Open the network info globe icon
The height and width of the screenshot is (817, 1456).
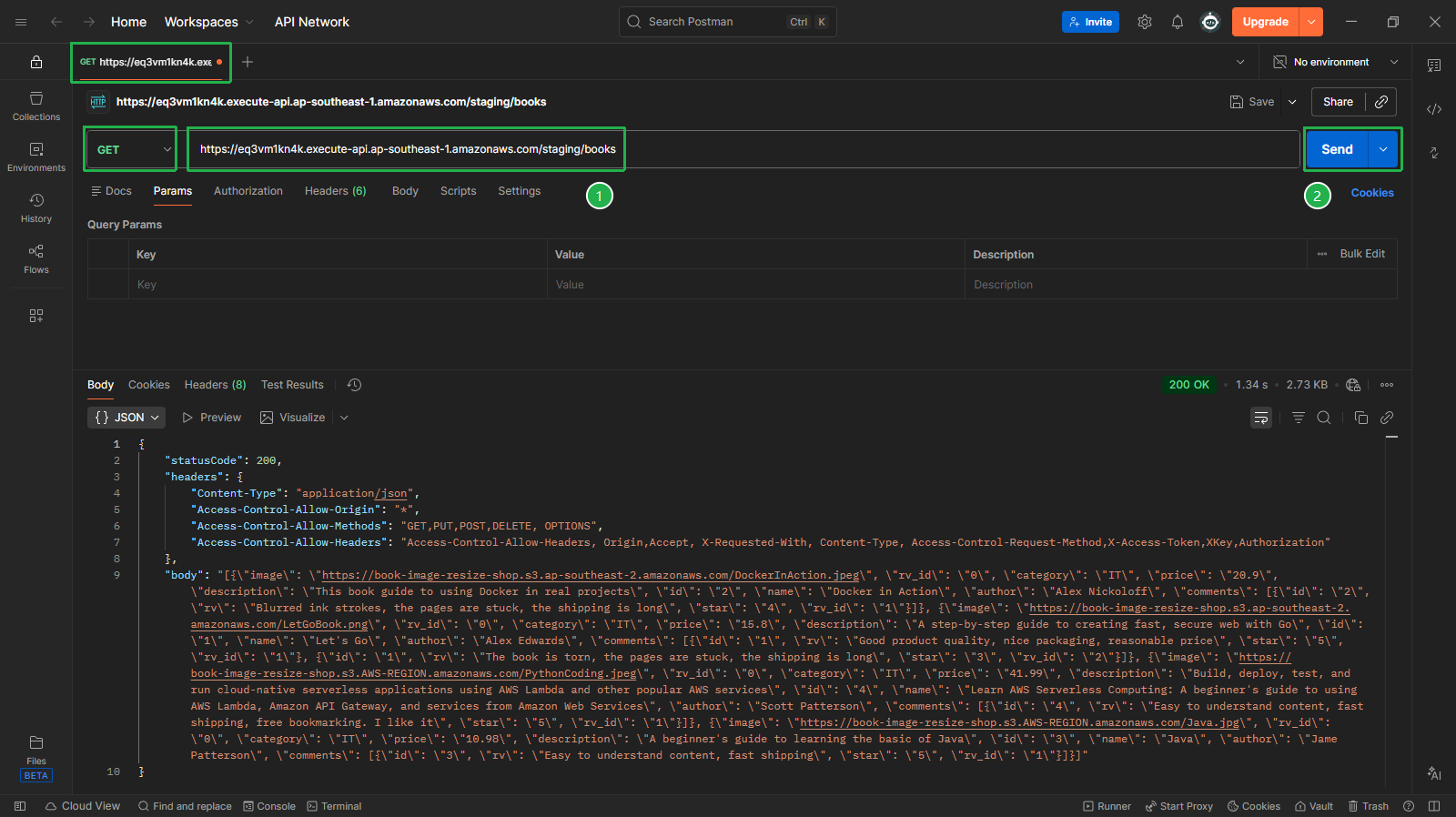(x=1353, y=385)
